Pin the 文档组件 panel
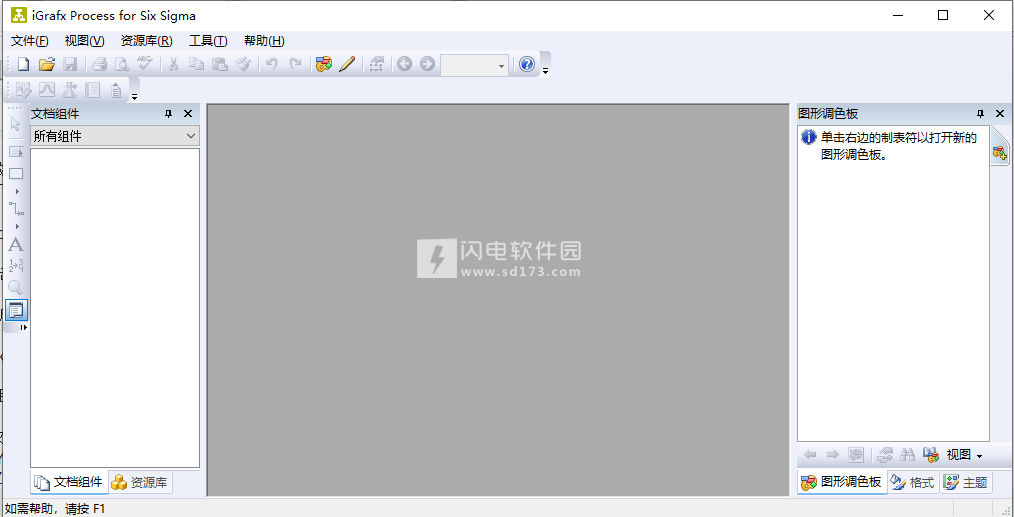Image resolution: width=1014 pixels, height=517 pixels. (169, 114)
